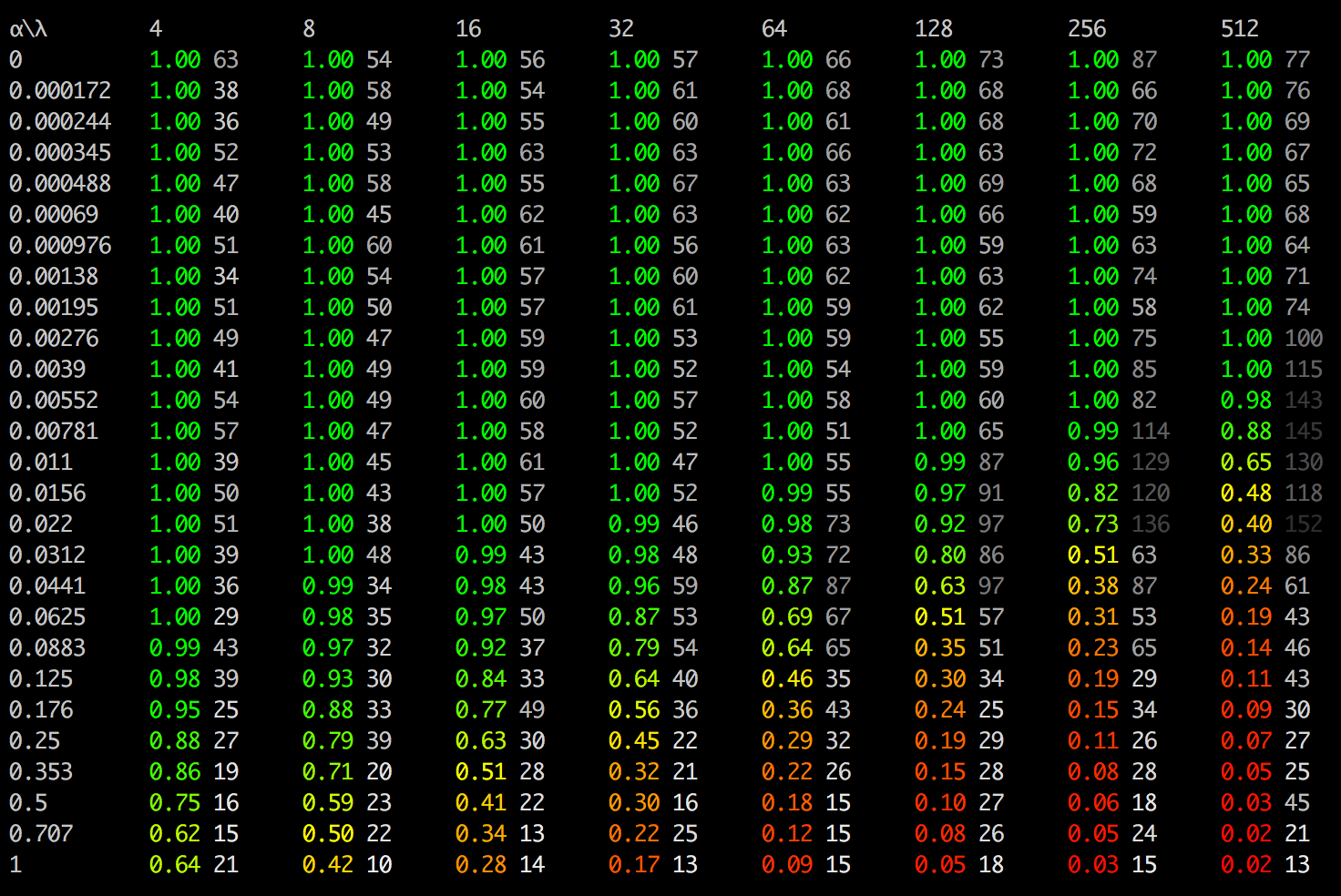
Task: Click the value 0.46 in row 0.125
Action: (787, 679)
